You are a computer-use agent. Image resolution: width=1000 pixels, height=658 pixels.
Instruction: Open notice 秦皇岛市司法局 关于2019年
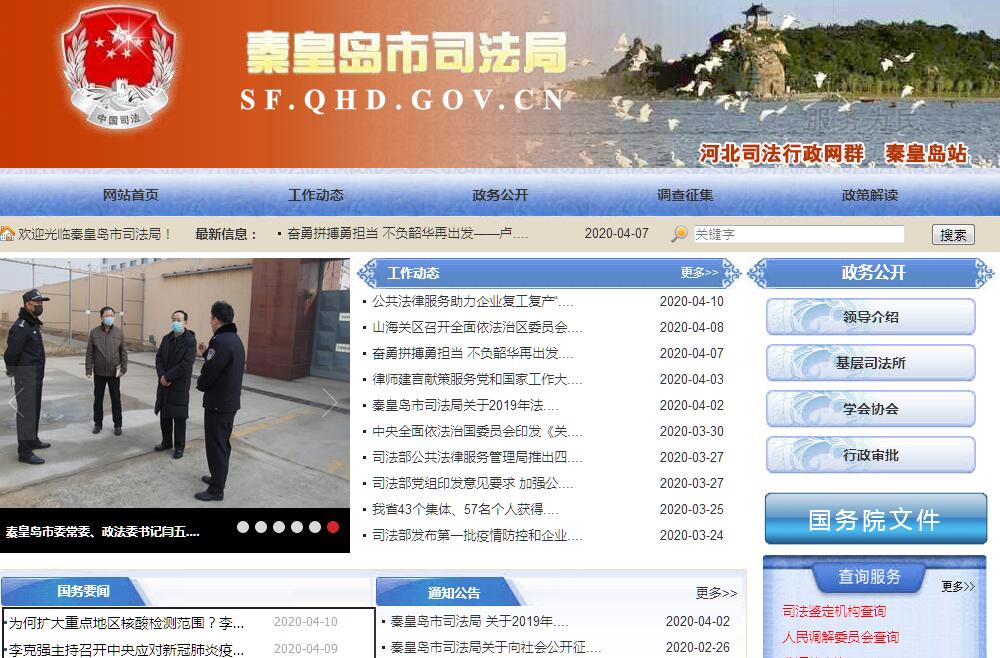click(479, 621)
